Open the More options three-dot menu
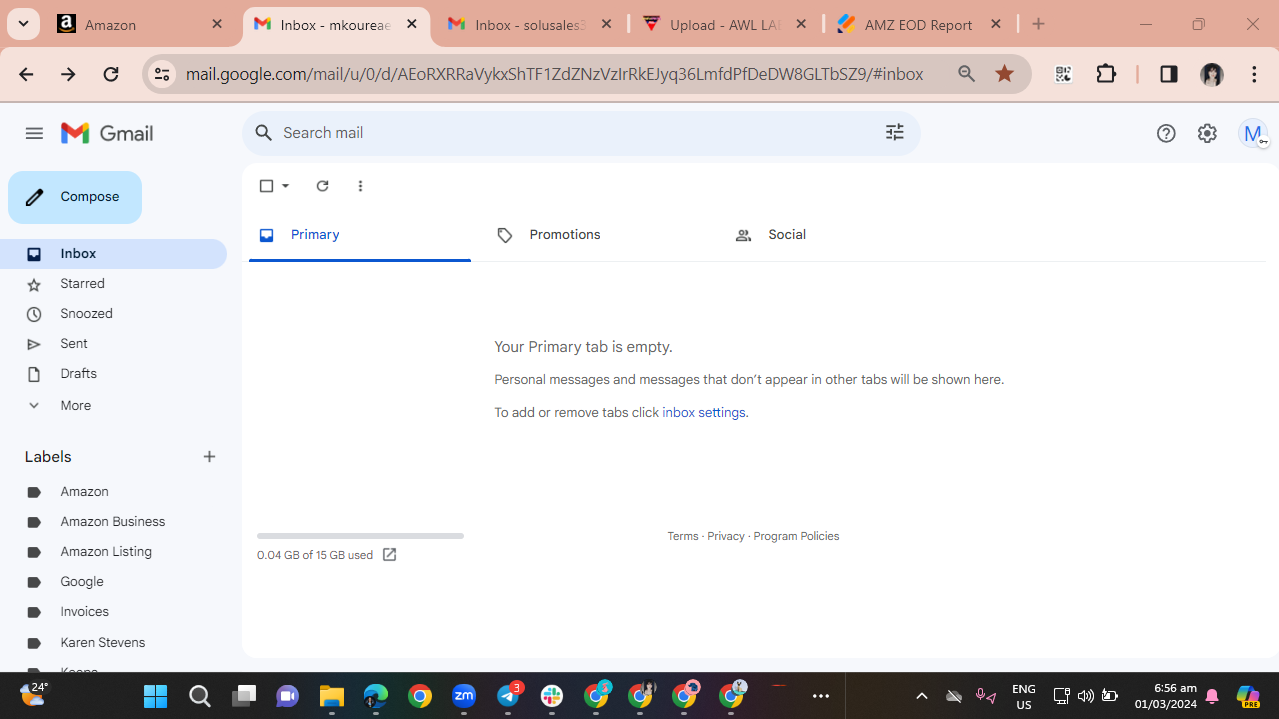 coord(360,186)
